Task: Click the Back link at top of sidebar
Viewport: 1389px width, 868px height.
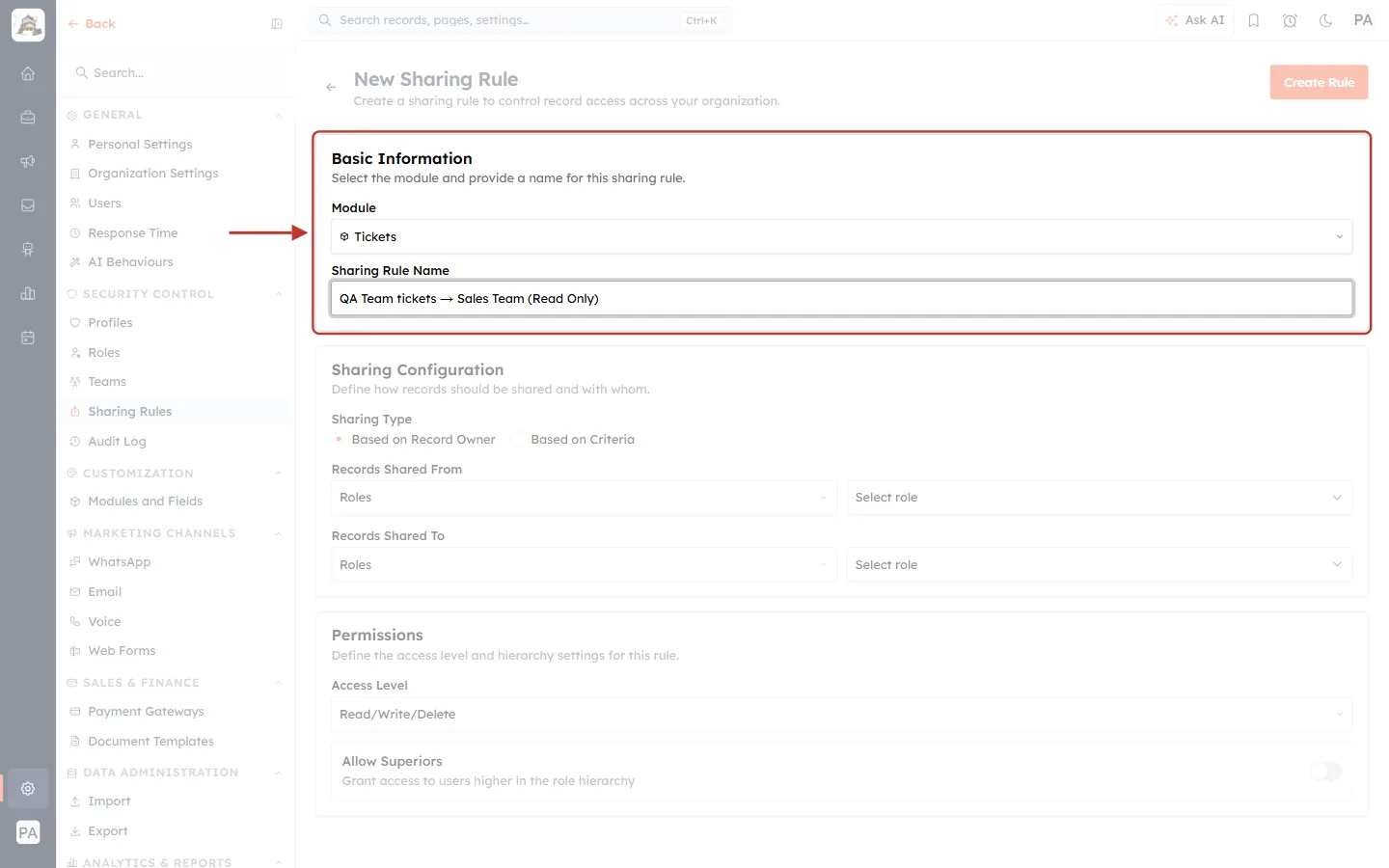Action: point(92,24)
